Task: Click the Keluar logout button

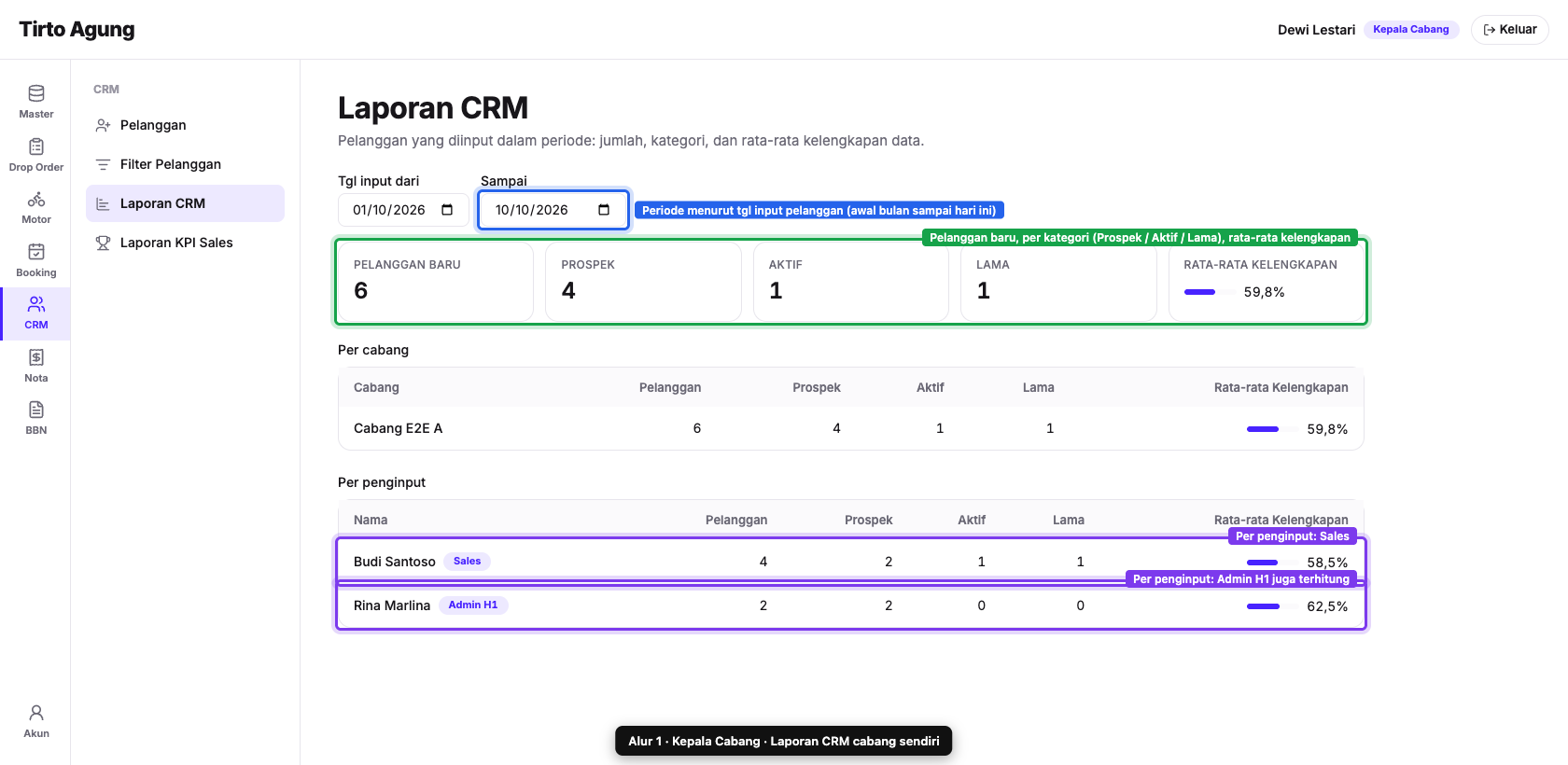Action: click(x=1509, y=30)
